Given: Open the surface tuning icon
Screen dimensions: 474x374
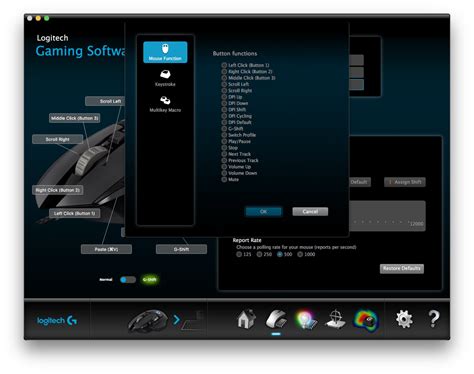Looking at the screenshot, I should point(335,319).
